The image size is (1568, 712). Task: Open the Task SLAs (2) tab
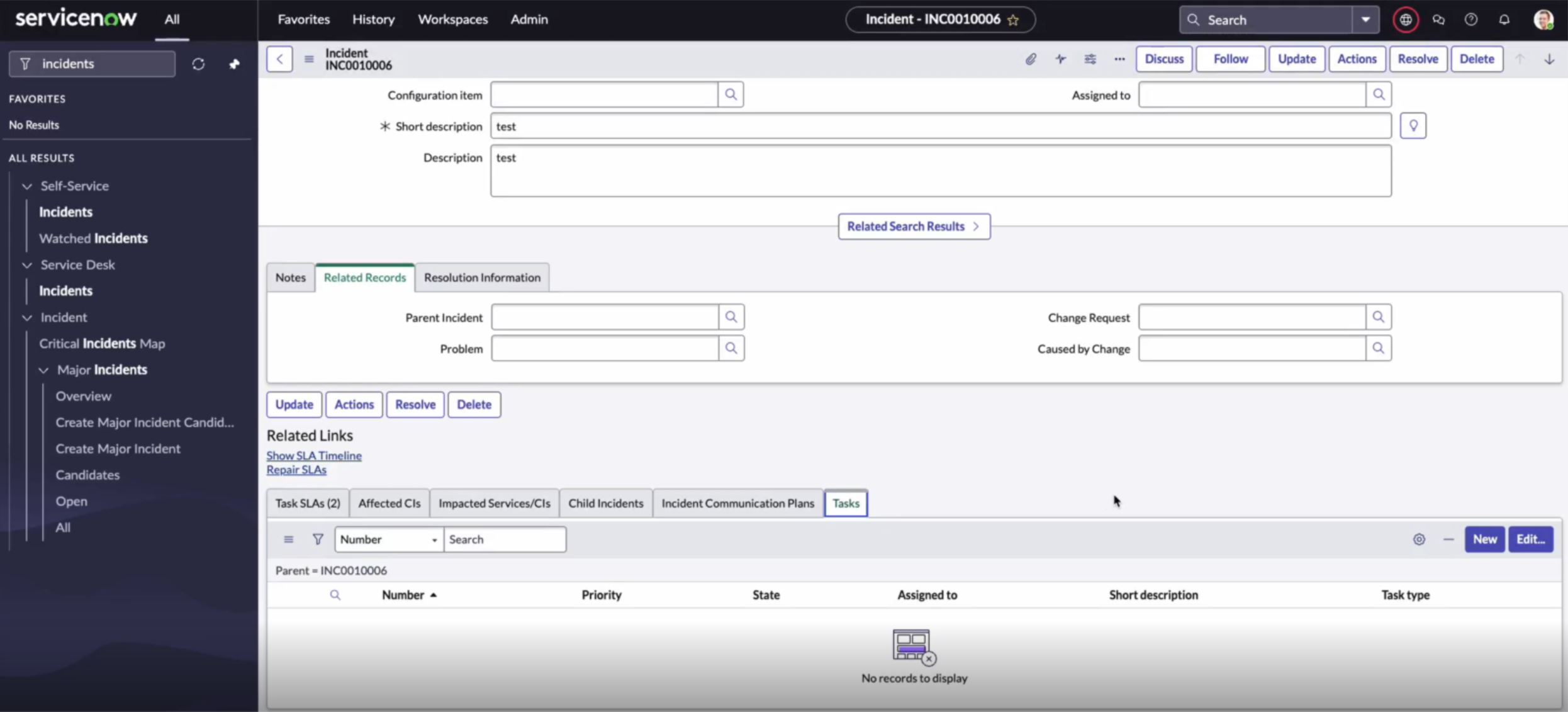308,503
